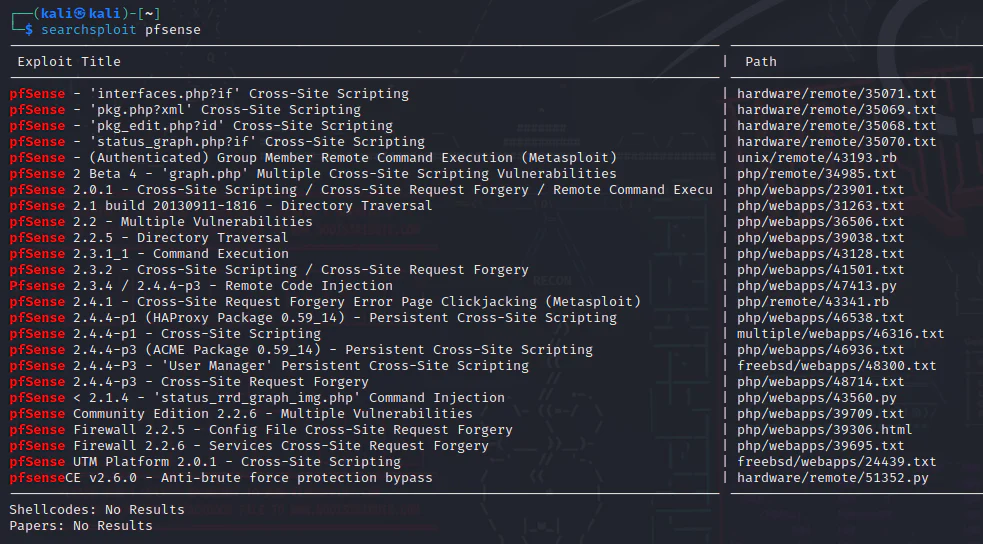
Task: Select the 'status_rrd_graph_img.php' Command Injection row
Action: (x=257, y=397)
